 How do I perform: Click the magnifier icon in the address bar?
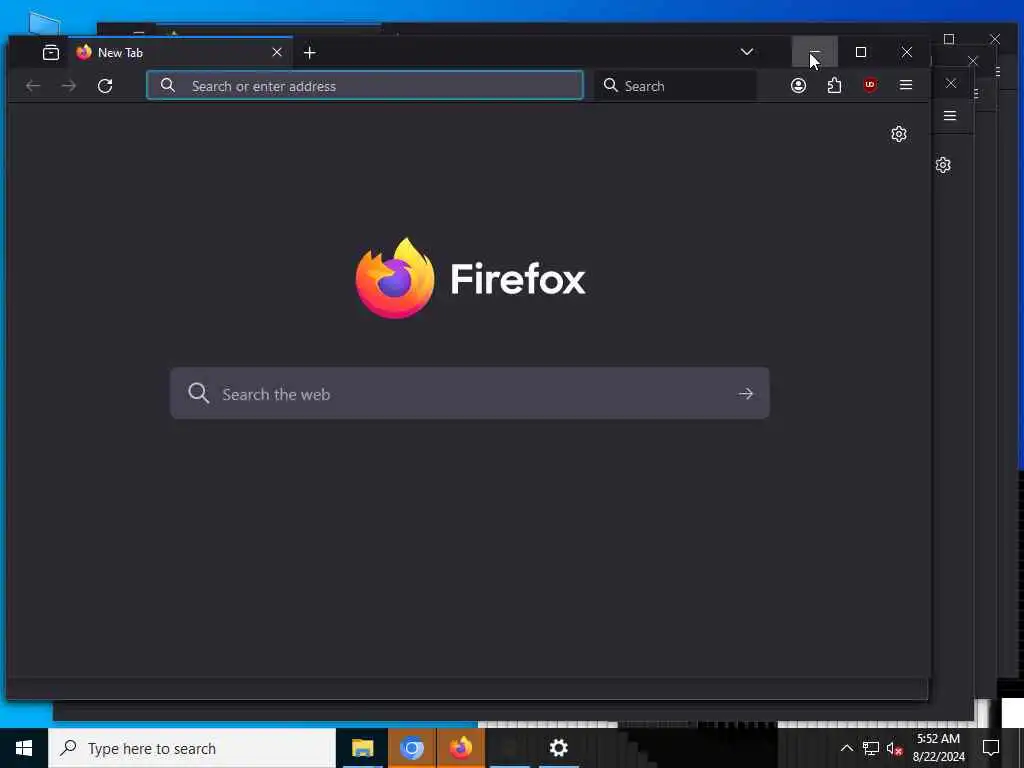tap(168, 86)
